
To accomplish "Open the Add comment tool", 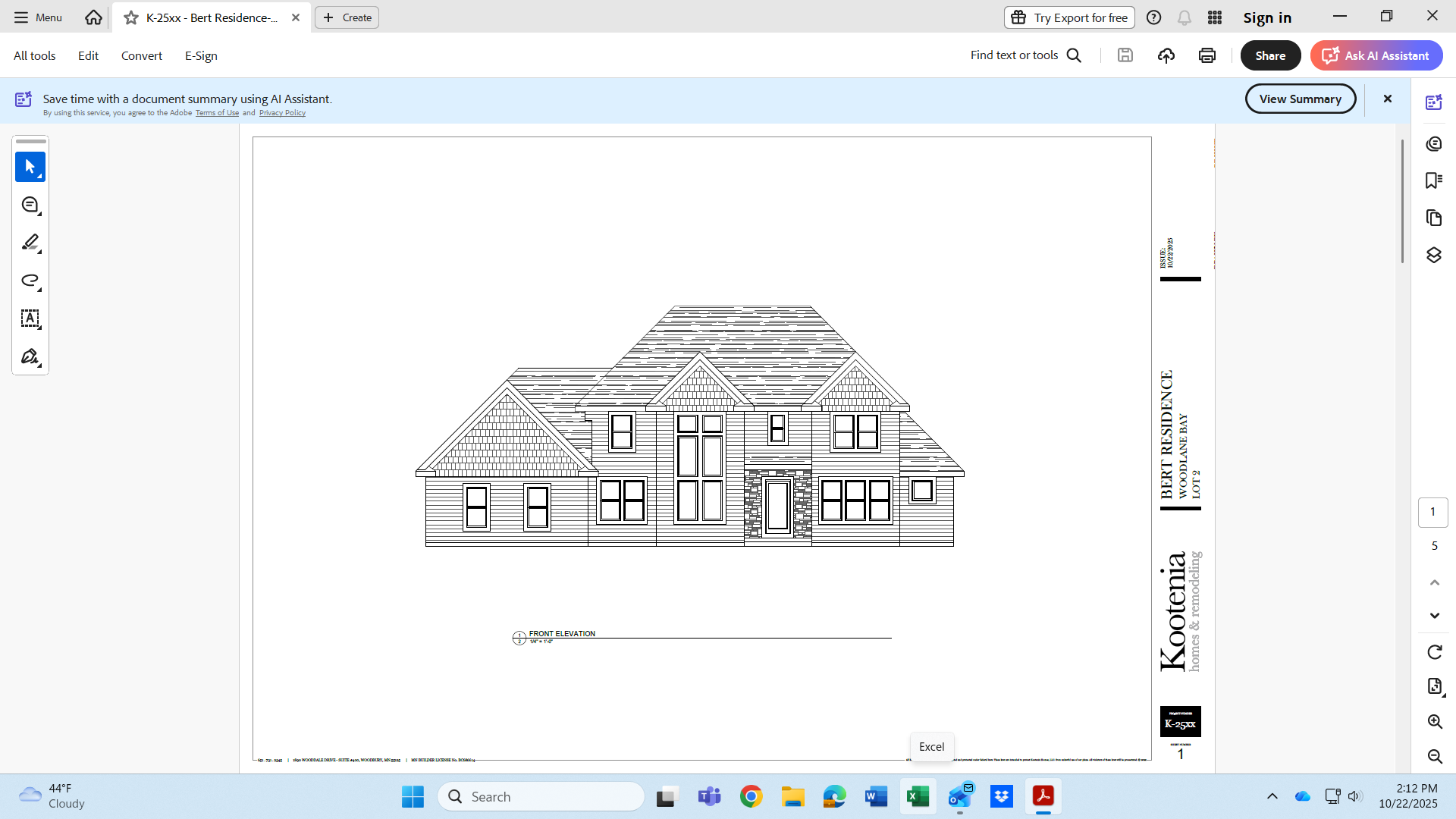I will coord(30,205).
